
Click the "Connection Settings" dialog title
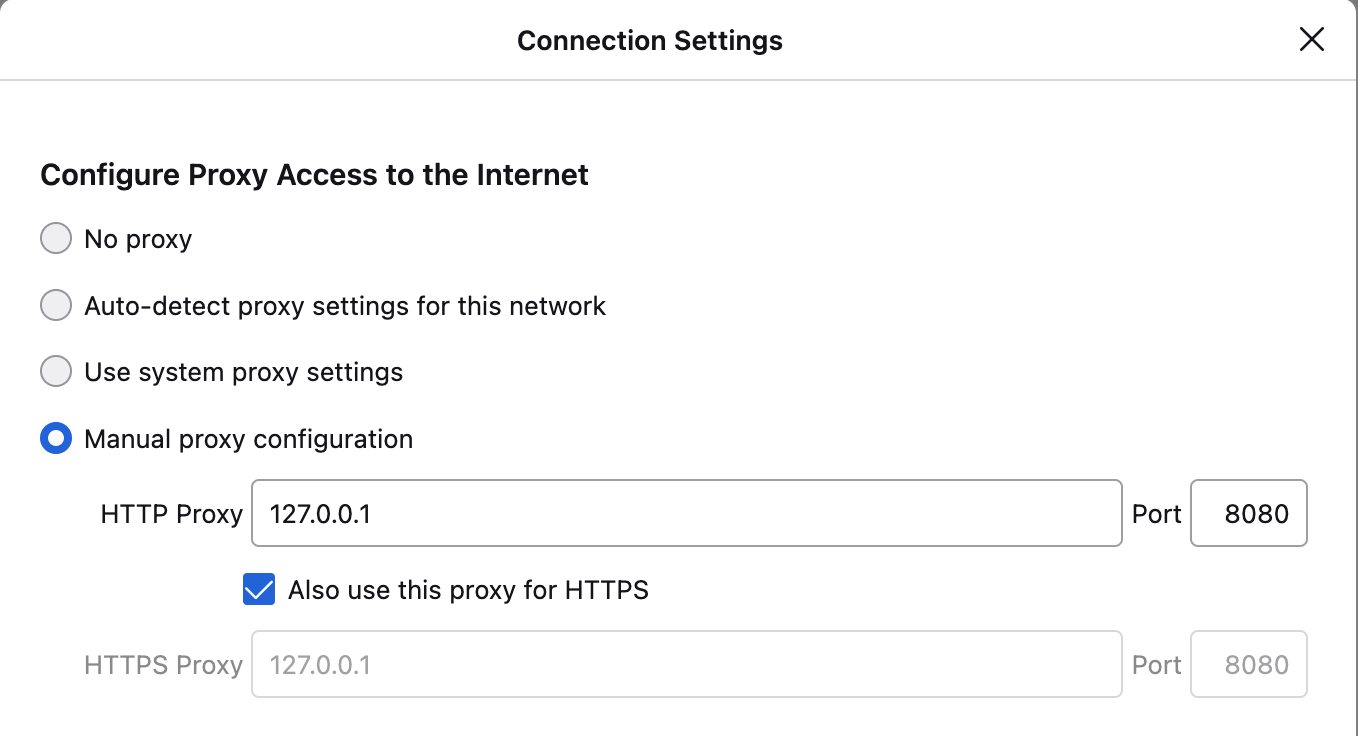[x=650, y=41]
